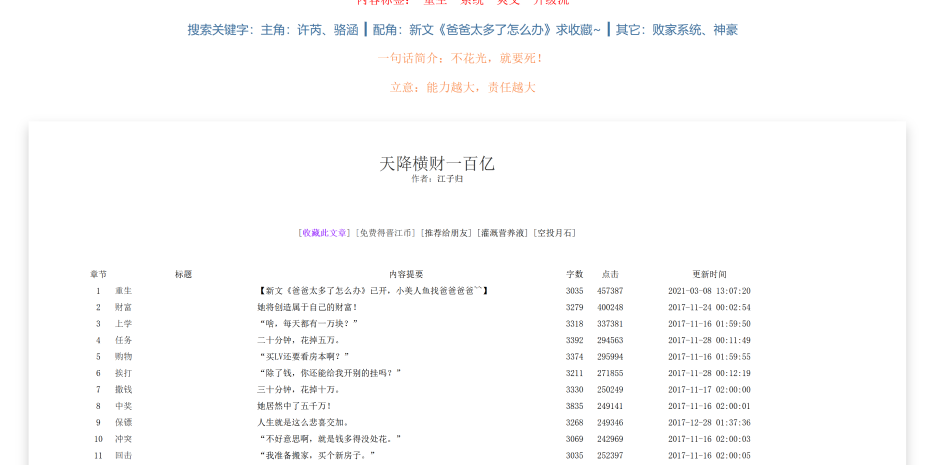Open author 江子归's page

click(x=450, y=179)
